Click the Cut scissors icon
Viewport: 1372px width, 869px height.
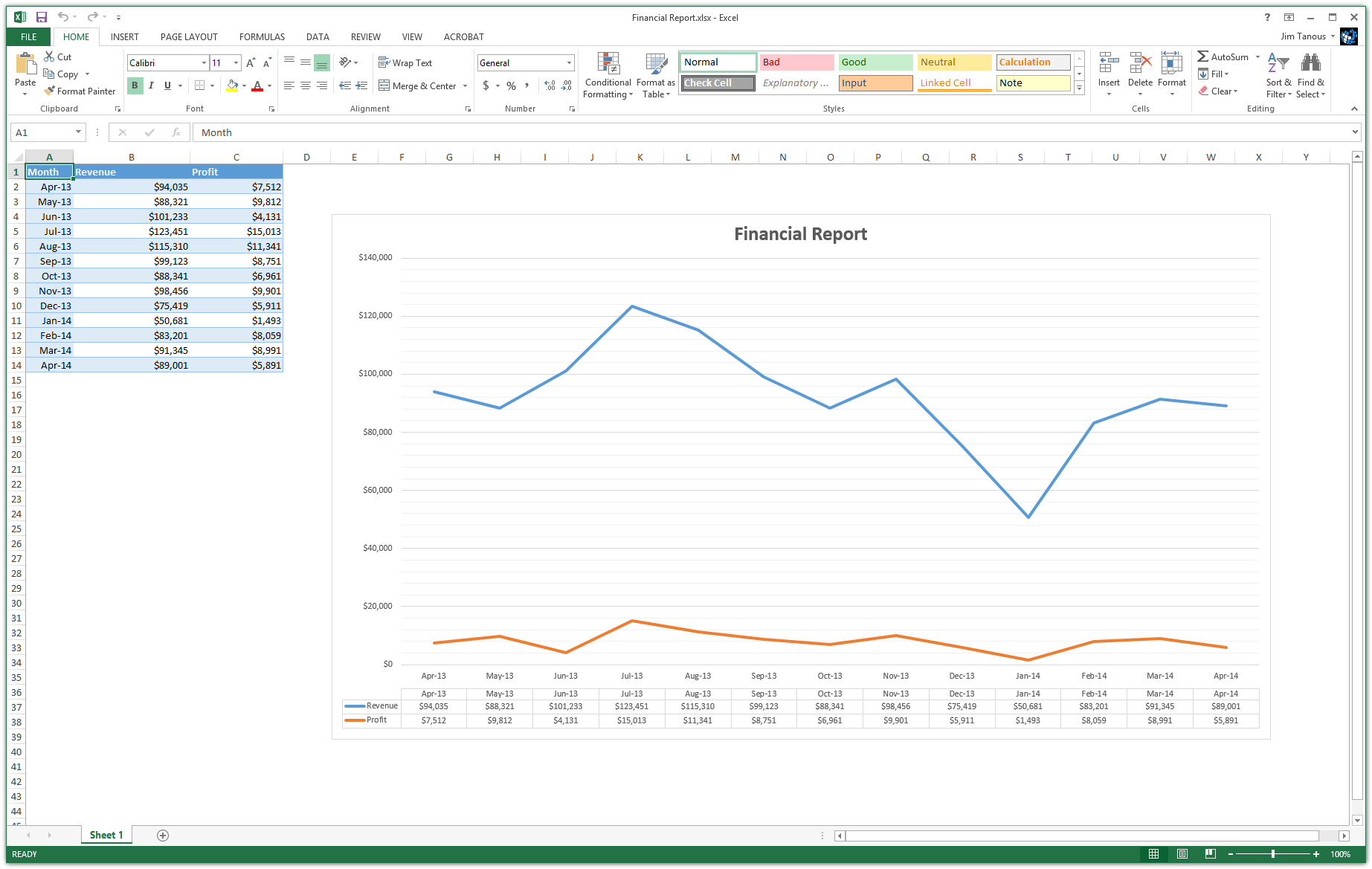(x=49, y=56)
